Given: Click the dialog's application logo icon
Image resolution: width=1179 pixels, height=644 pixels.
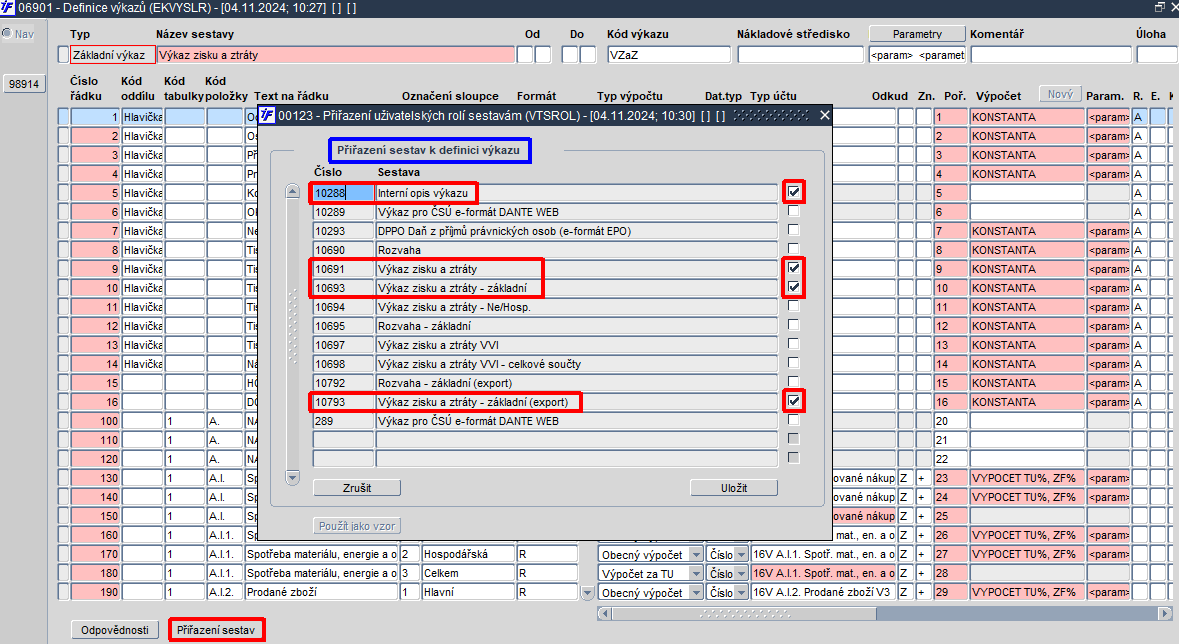Looking at the screenshot, I should [267, 115].
